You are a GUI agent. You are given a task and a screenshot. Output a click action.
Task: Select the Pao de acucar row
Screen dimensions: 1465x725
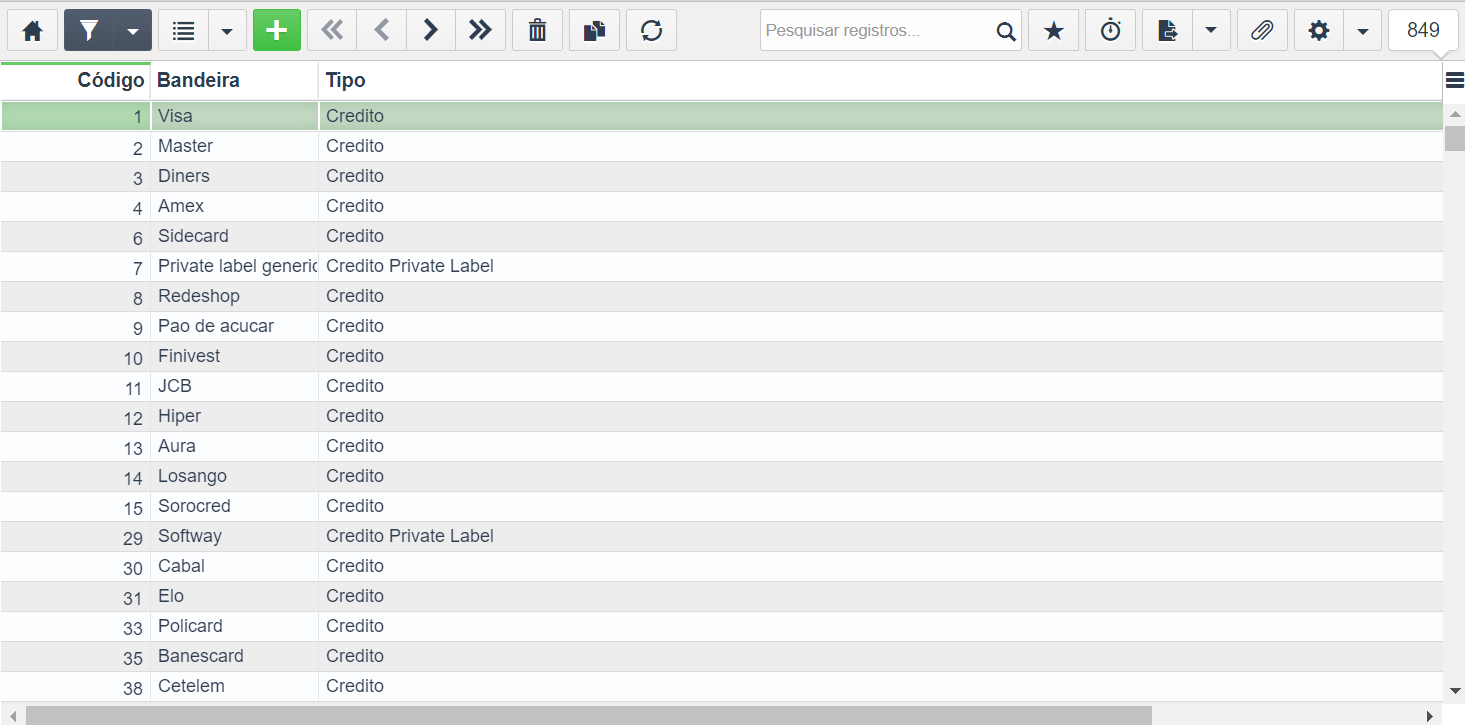click(x=721, y=326)
